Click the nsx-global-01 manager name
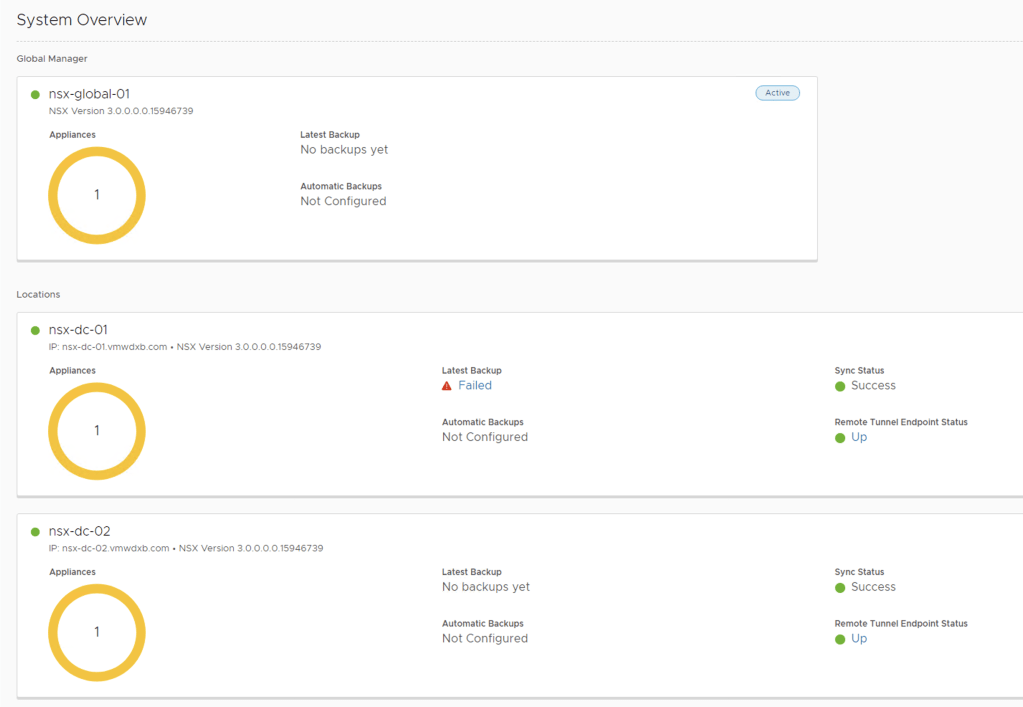This screenshot has height=707, width=1023. (89, 94)
